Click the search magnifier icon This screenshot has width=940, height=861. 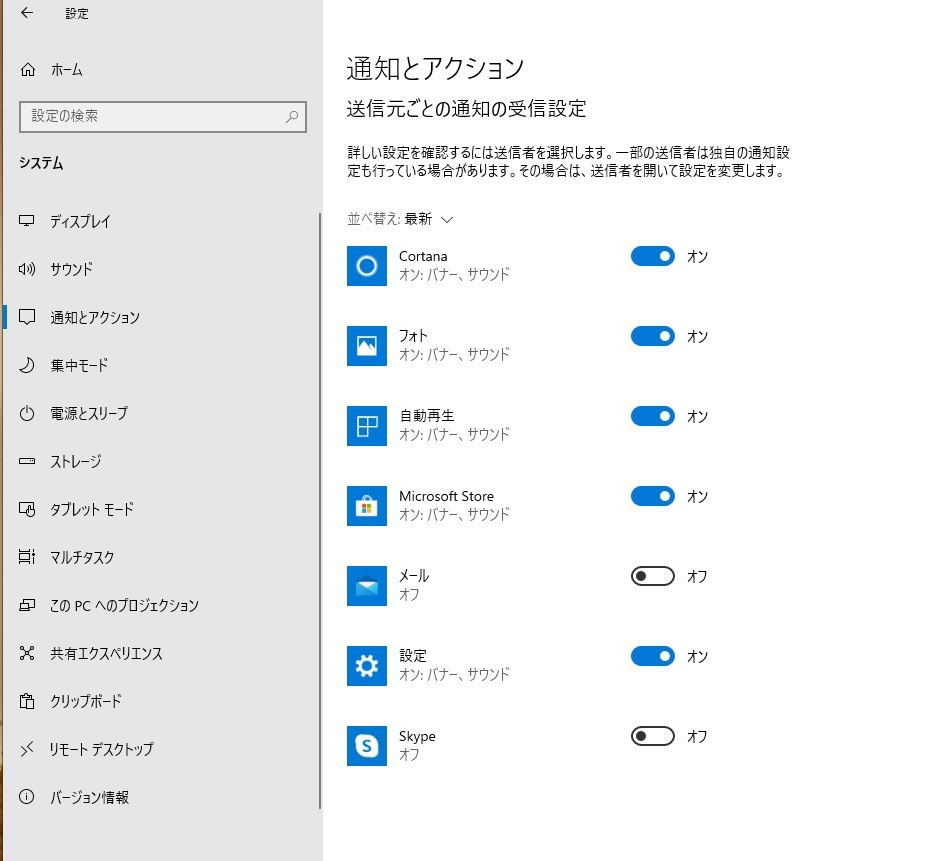[292, 116]
